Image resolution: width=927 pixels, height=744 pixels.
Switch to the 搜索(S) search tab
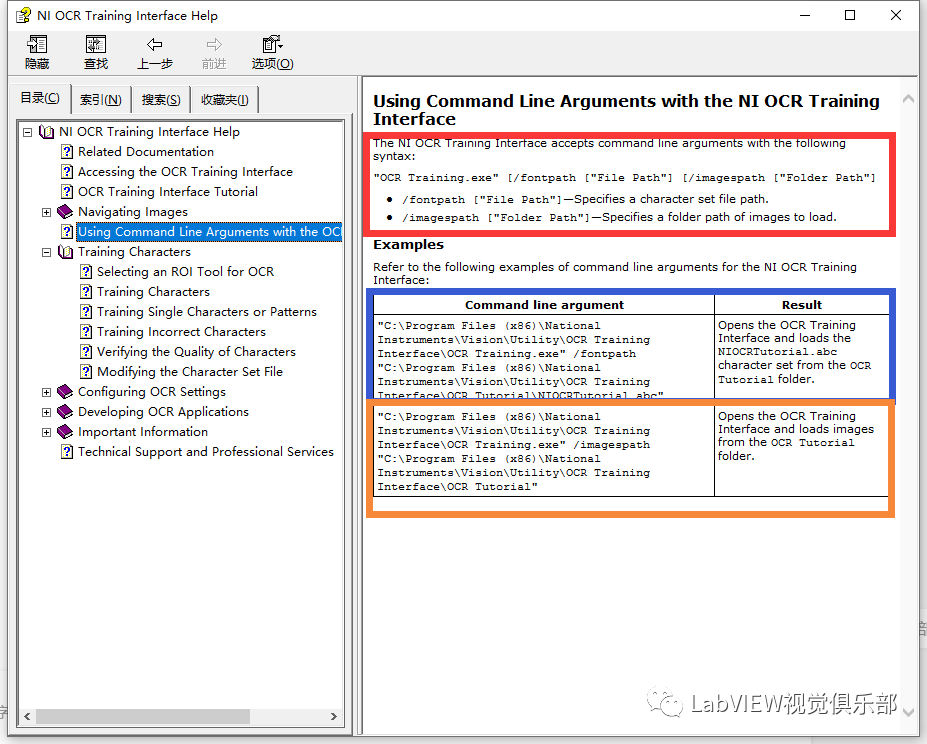click(x=161, y=100)
